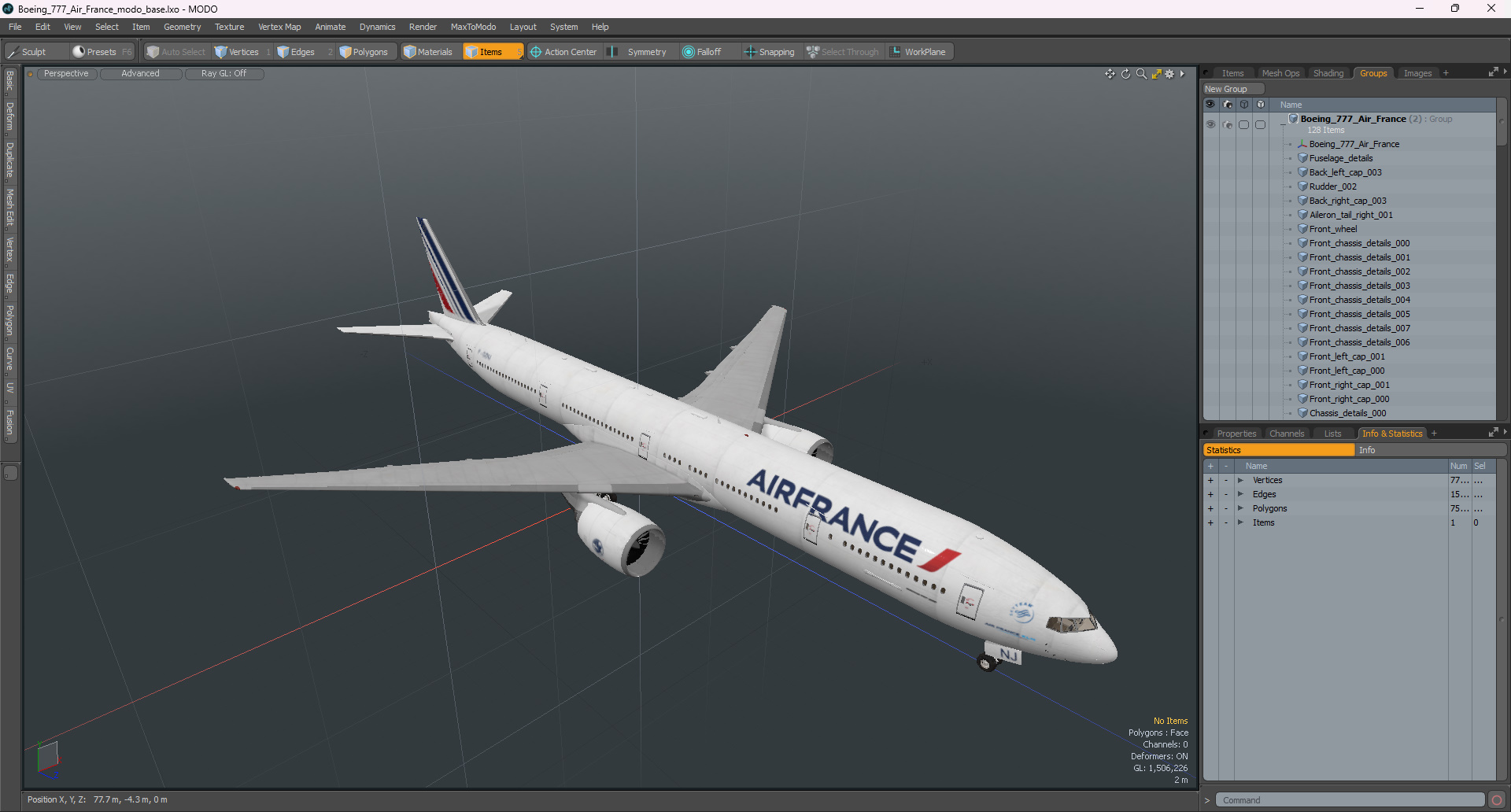
Task: Activate the Sculpt tool icon
Action: (x=13, y=52)
